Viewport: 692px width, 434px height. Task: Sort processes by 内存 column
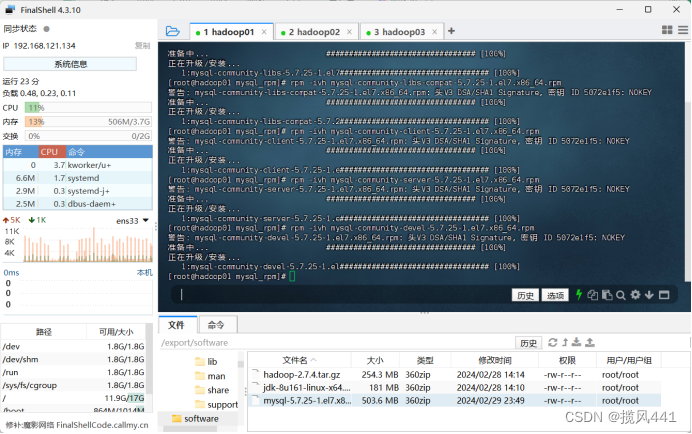pos(21,151)
